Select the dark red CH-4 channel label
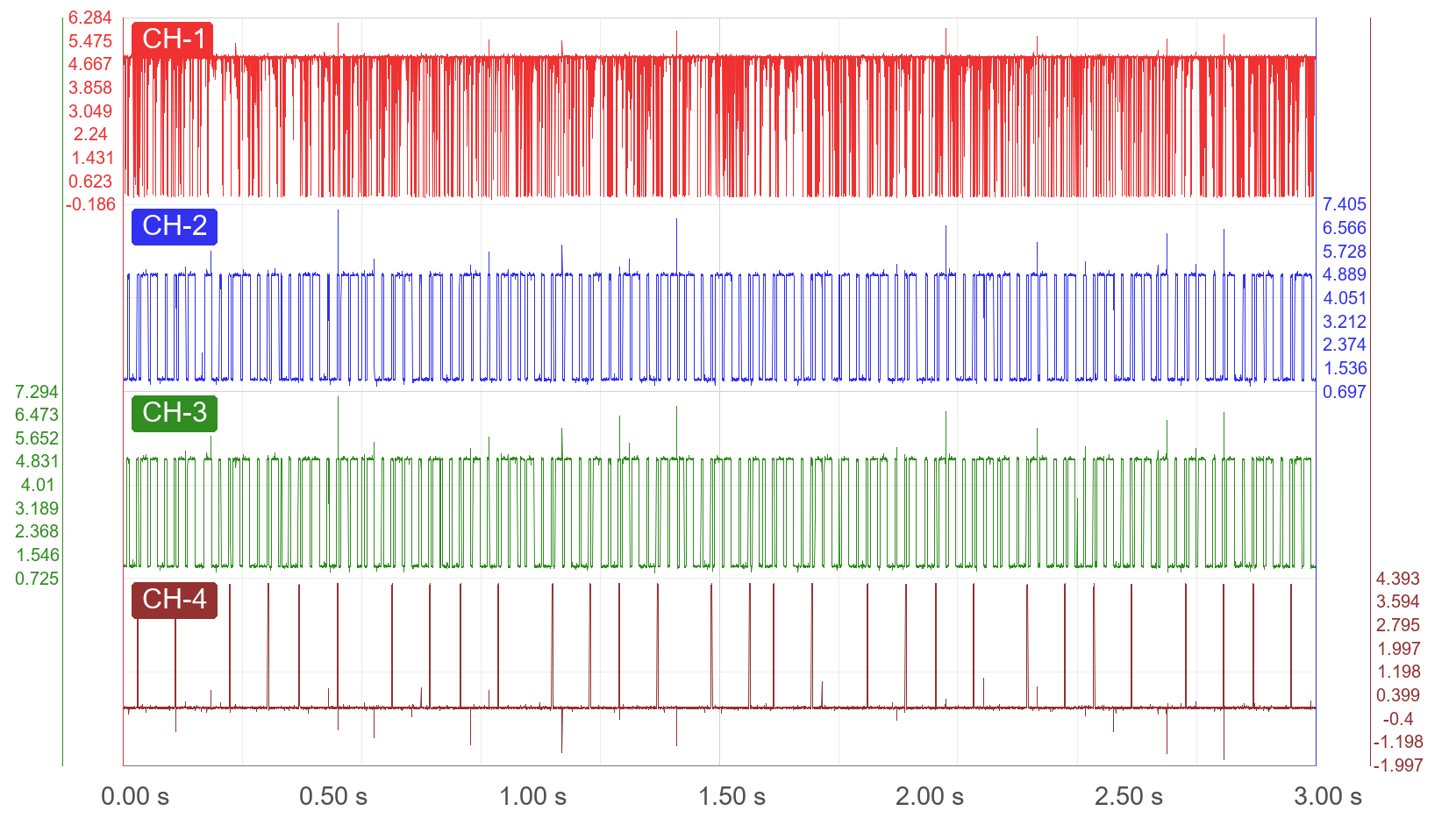 tap(174, 600)
